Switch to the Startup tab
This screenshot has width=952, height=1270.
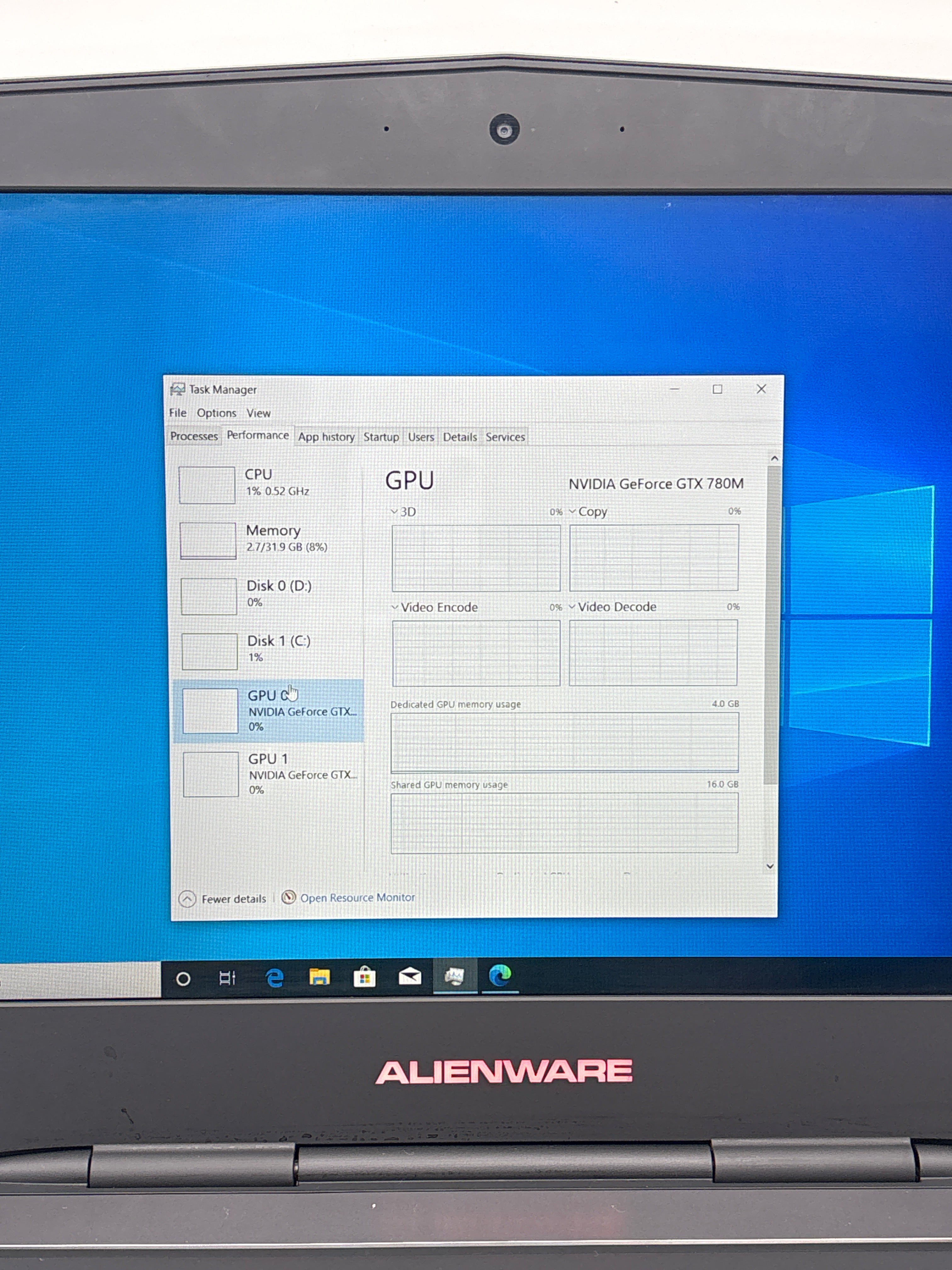(381, 437)
